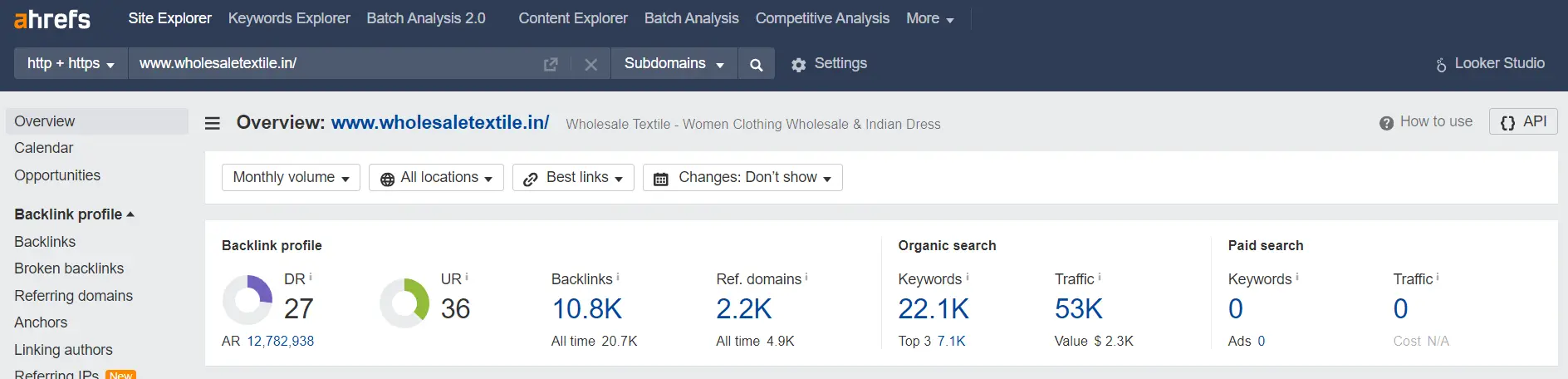Open Subdomains mode dropdown
1568x379 pixels.
pos(674,64)
